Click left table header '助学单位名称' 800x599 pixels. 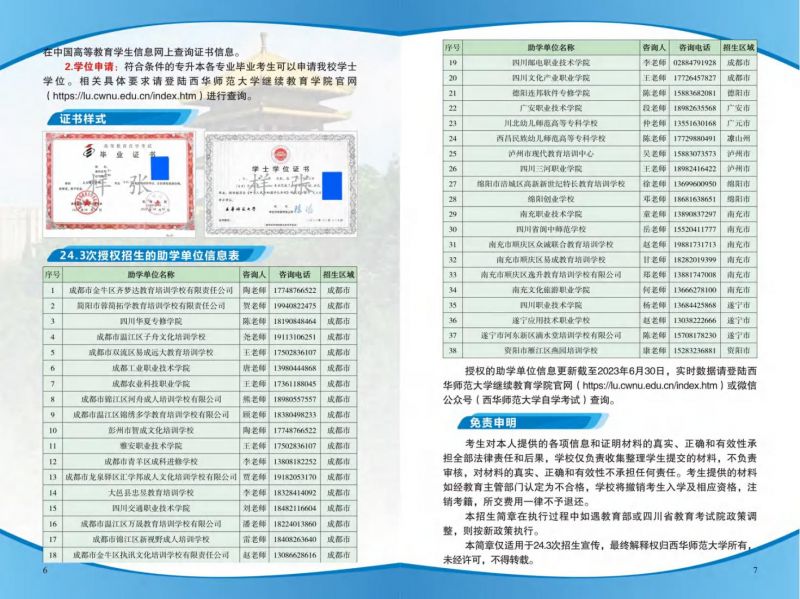151,274
